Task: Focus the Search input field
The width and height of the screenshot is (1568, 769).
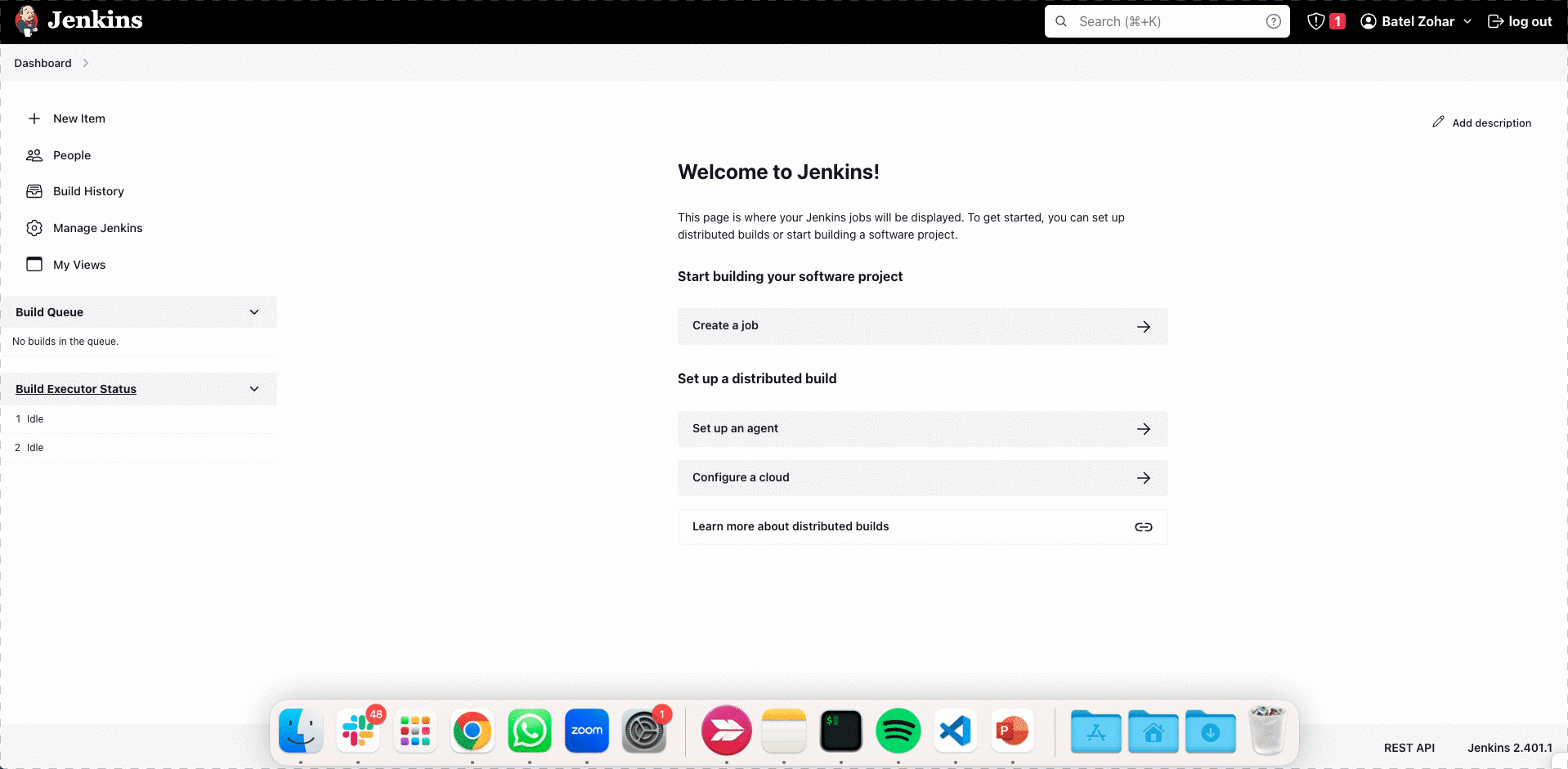Action: (x=1167, y=21)
